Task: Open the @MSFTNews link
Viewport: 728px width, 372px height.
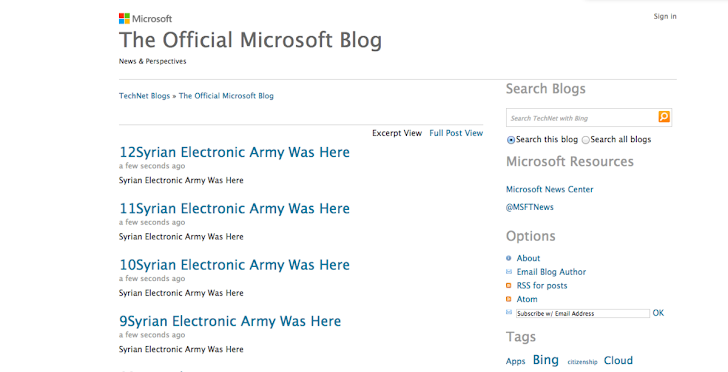Action: (x=529, y=207)
